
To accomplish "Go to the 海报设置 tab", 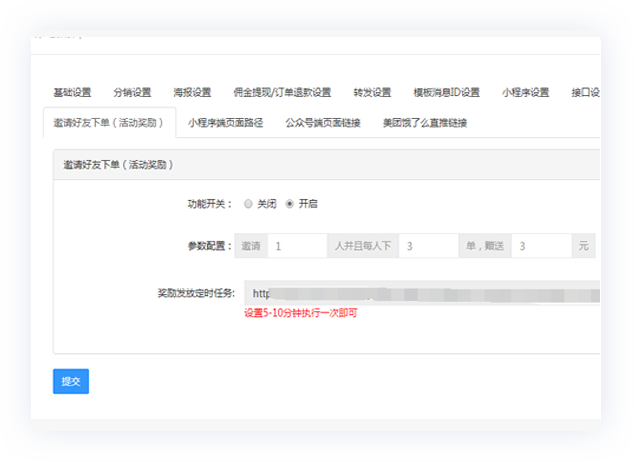I will (192, 93).
